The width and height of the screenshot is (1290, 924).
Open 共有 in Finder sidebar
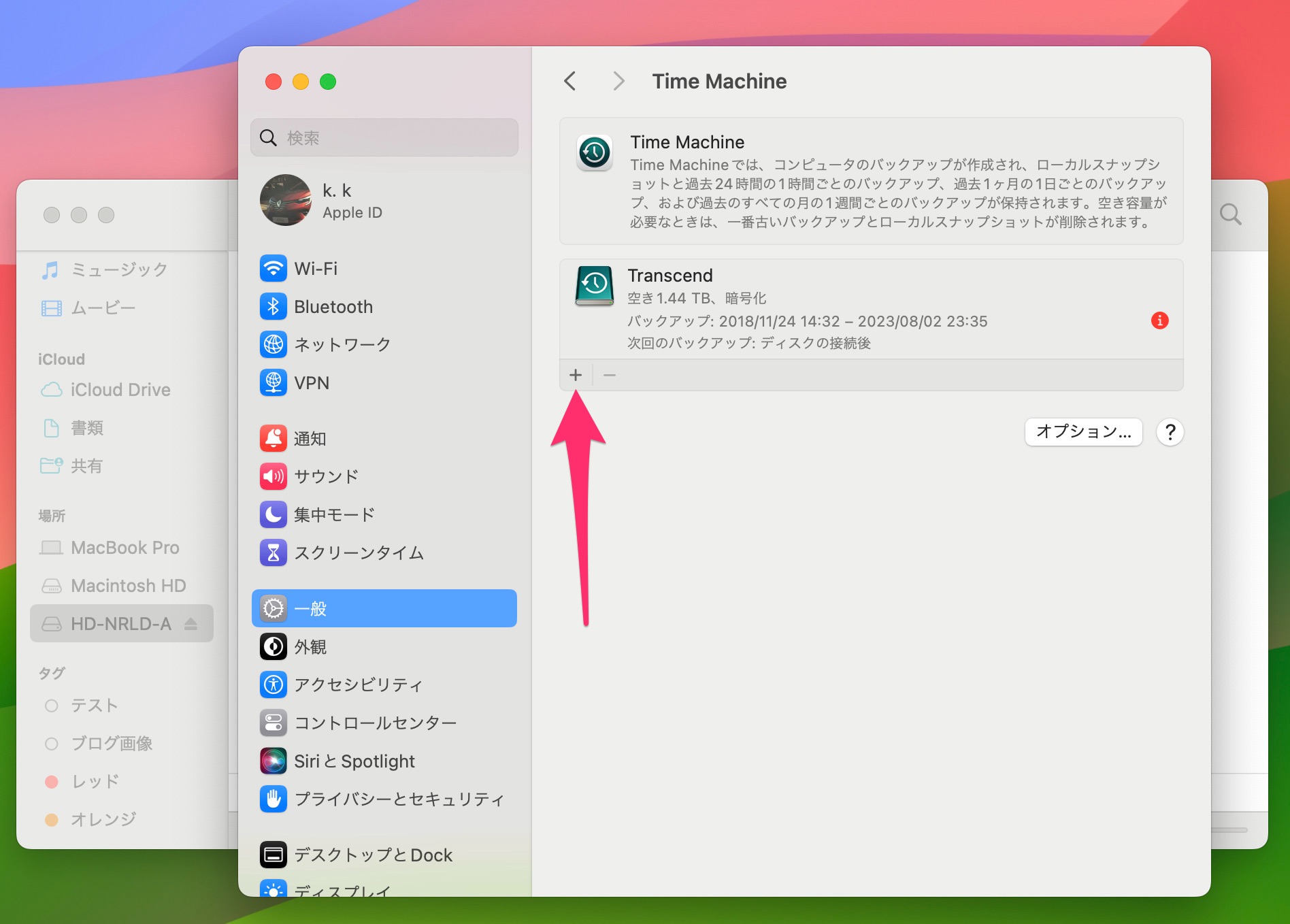coord(121,466)
